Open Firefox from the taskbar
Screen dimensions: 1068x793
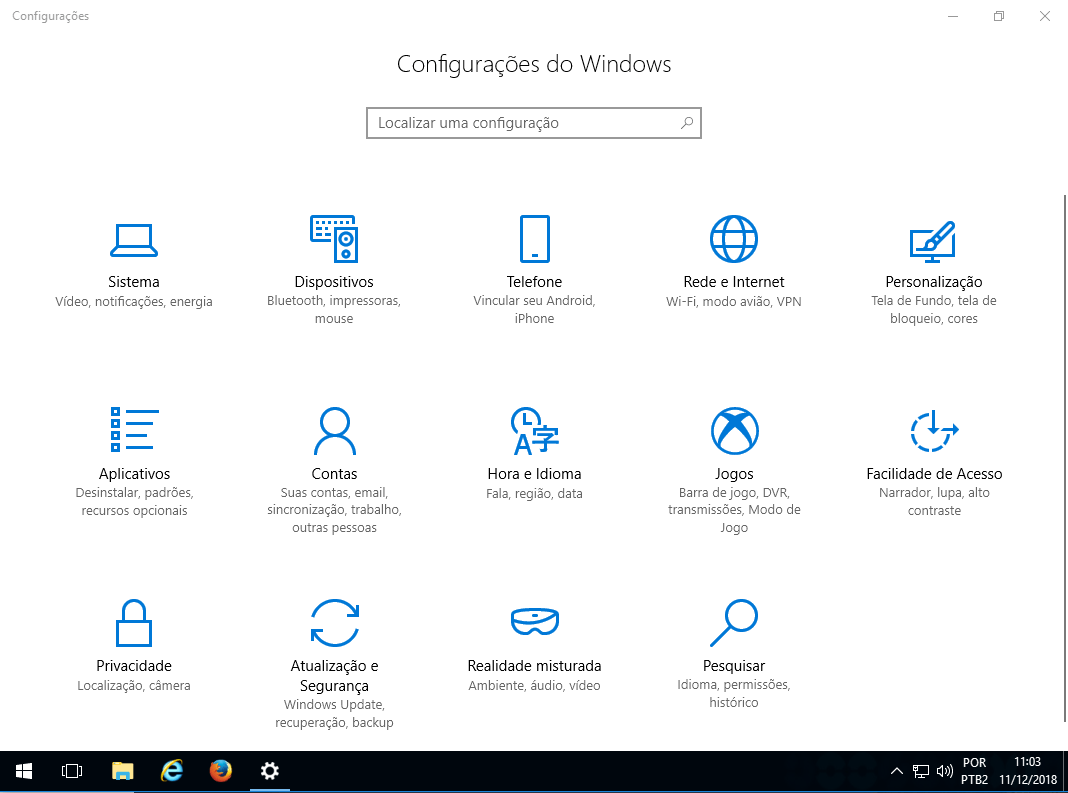pos(221,771)
